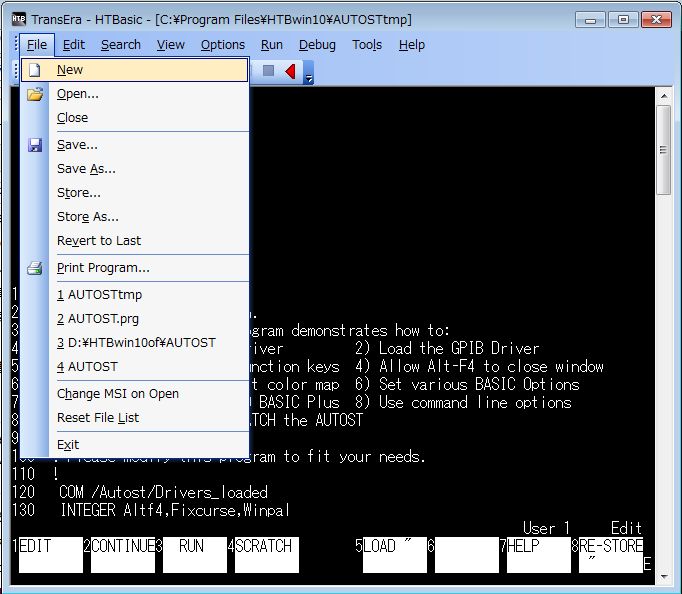Click the red left arrow toolbar icon
Viewport: 682px width, 594px height.
point(291,71)
